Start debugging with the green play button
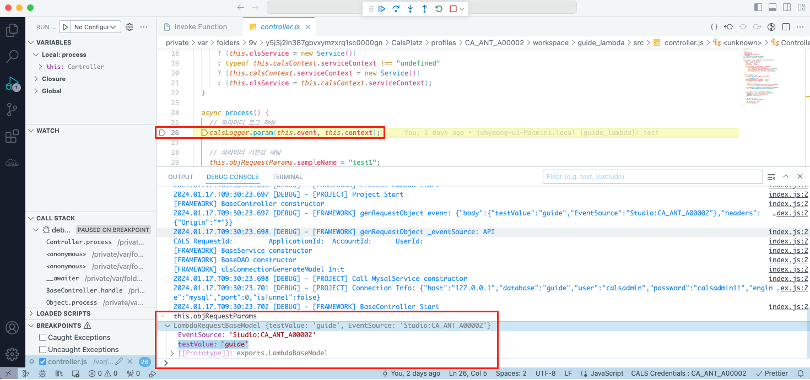The image size is (810, 380). click(66, 27)
